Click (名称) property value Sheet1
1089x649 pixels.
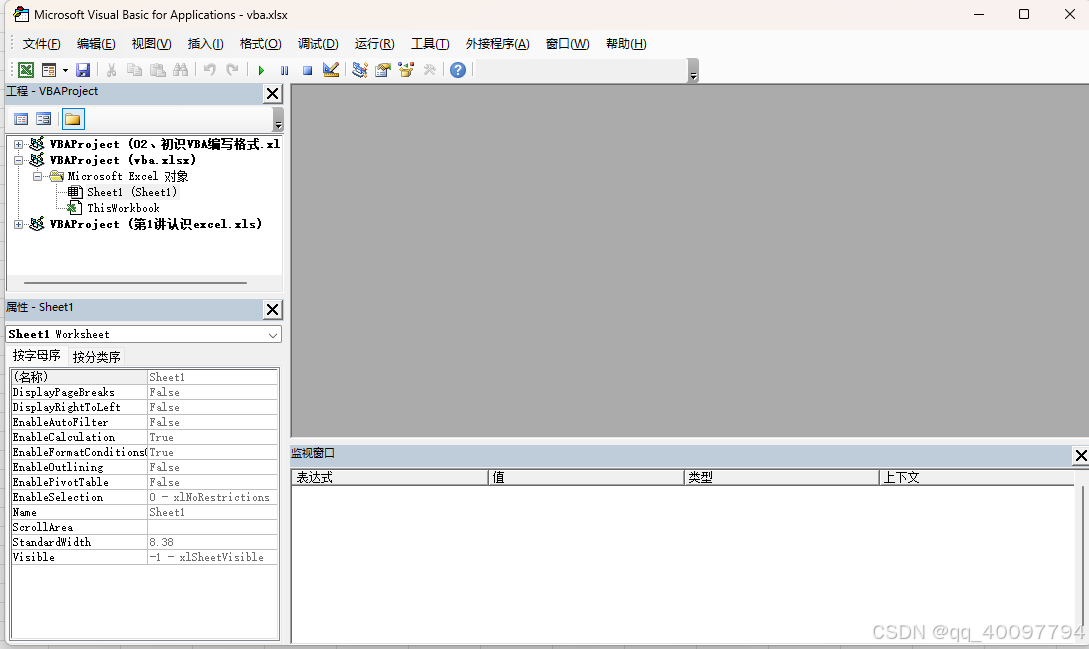pos(213,377)
